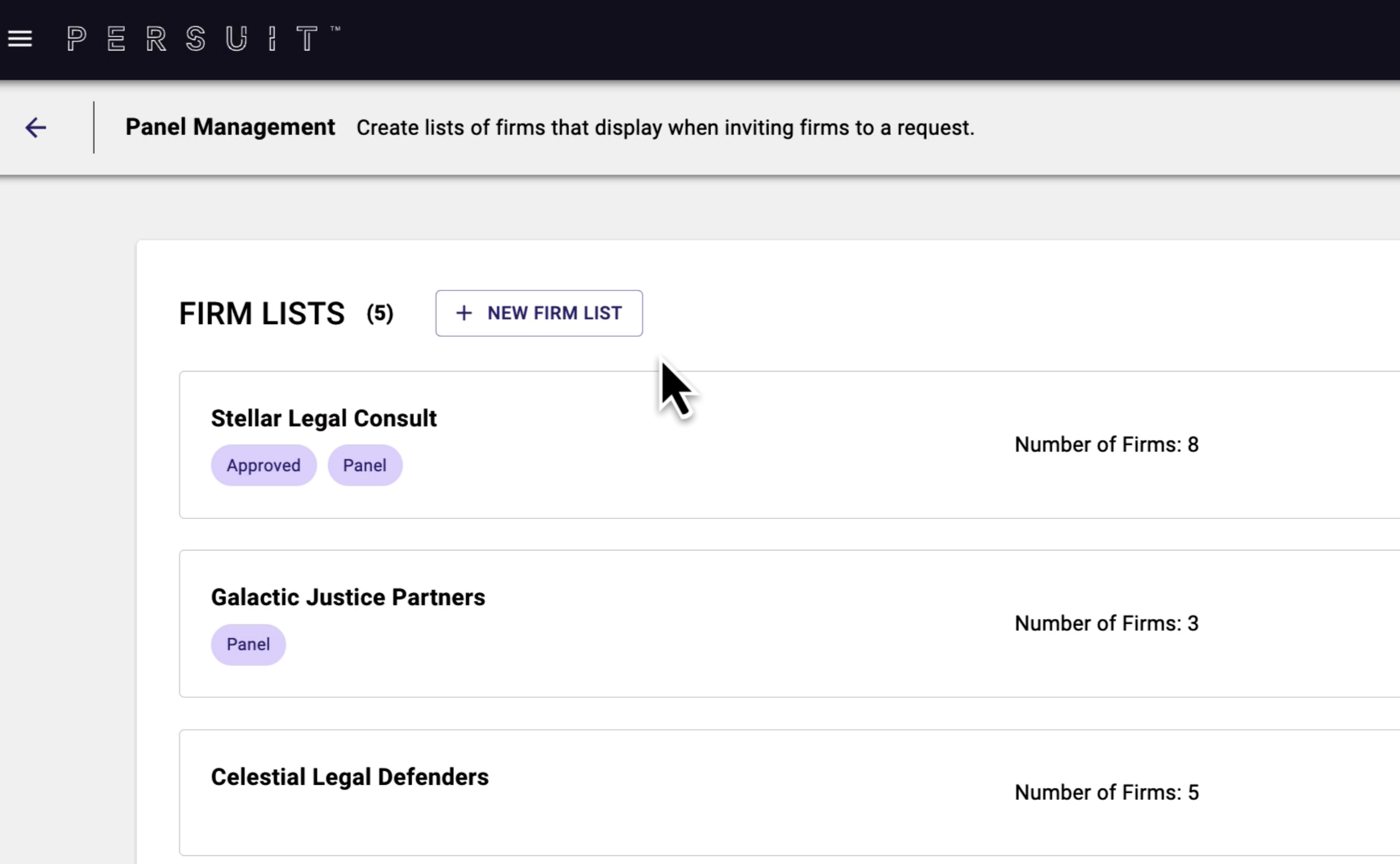Image resolution: width=1400 pixels, height=864 pixels.
Task: Click the PERSUIT logo
Action: click(x=203, y=39)
